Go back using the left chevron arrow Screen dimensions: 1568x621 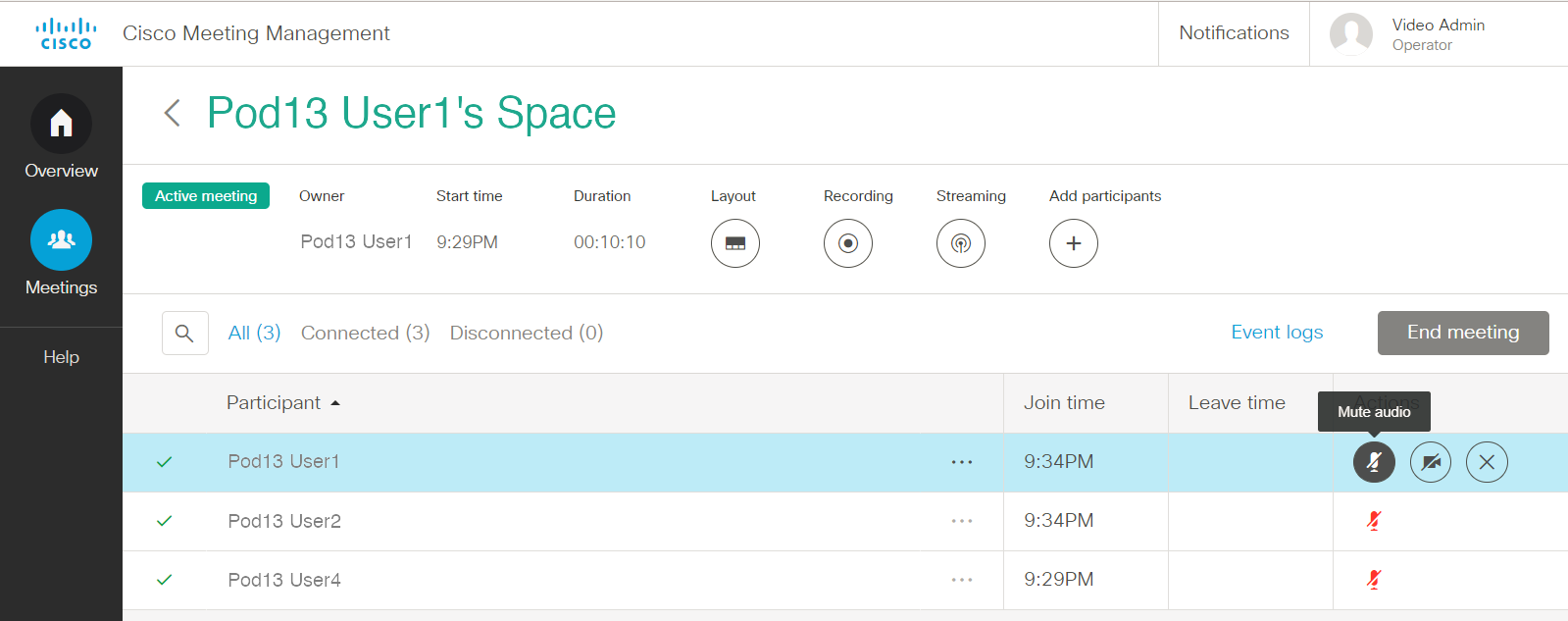pos(172,113)
